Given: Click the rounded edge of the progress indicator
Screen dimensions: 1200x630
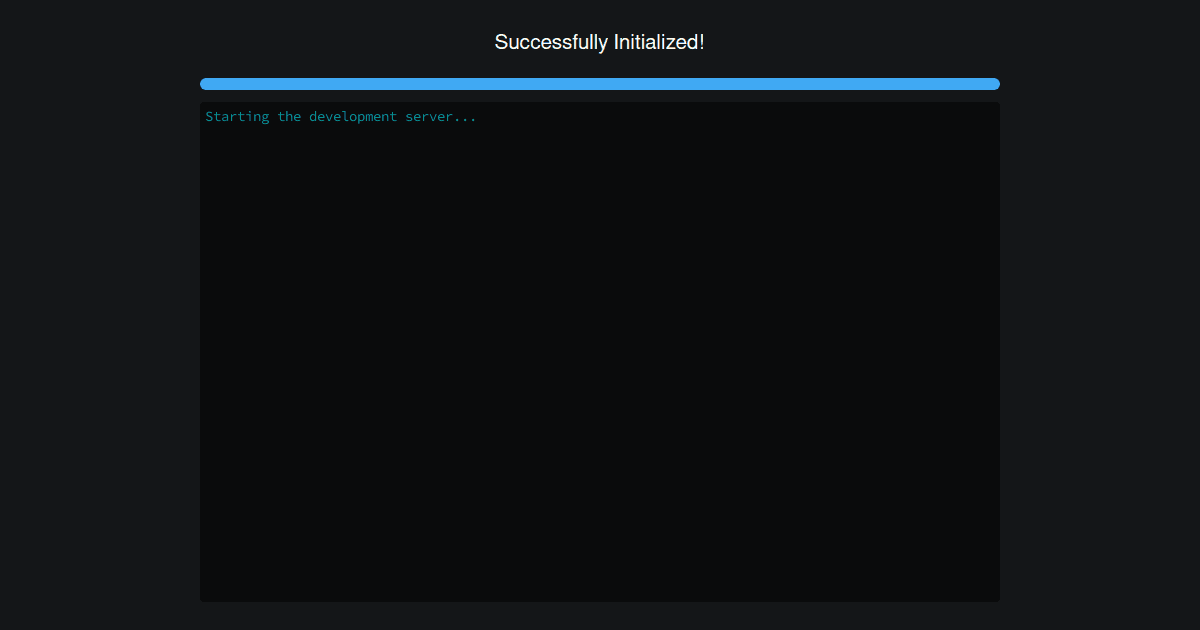Looking at the screenshot, I should [x=994, y=84].
